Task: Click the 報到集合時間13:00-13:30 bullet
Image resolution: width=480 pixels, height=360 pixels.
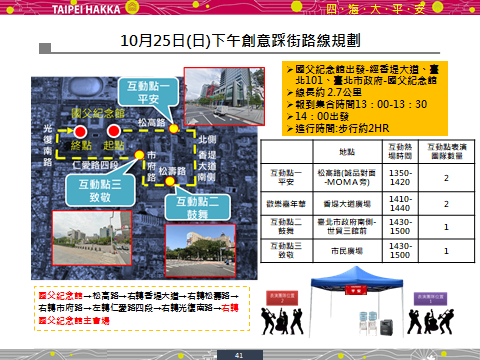Action: [x=357, y=104]
